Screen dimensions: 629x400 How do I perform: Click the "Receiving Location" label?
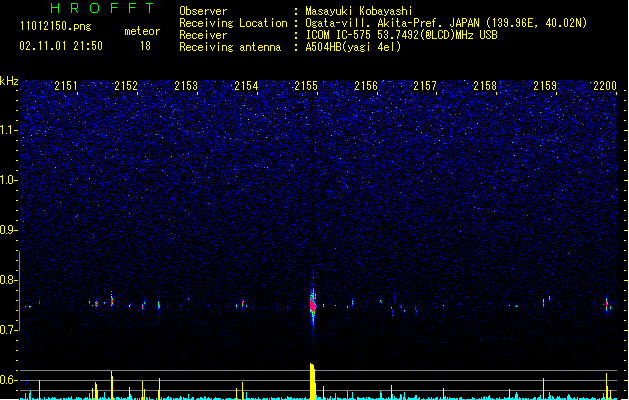233,23
